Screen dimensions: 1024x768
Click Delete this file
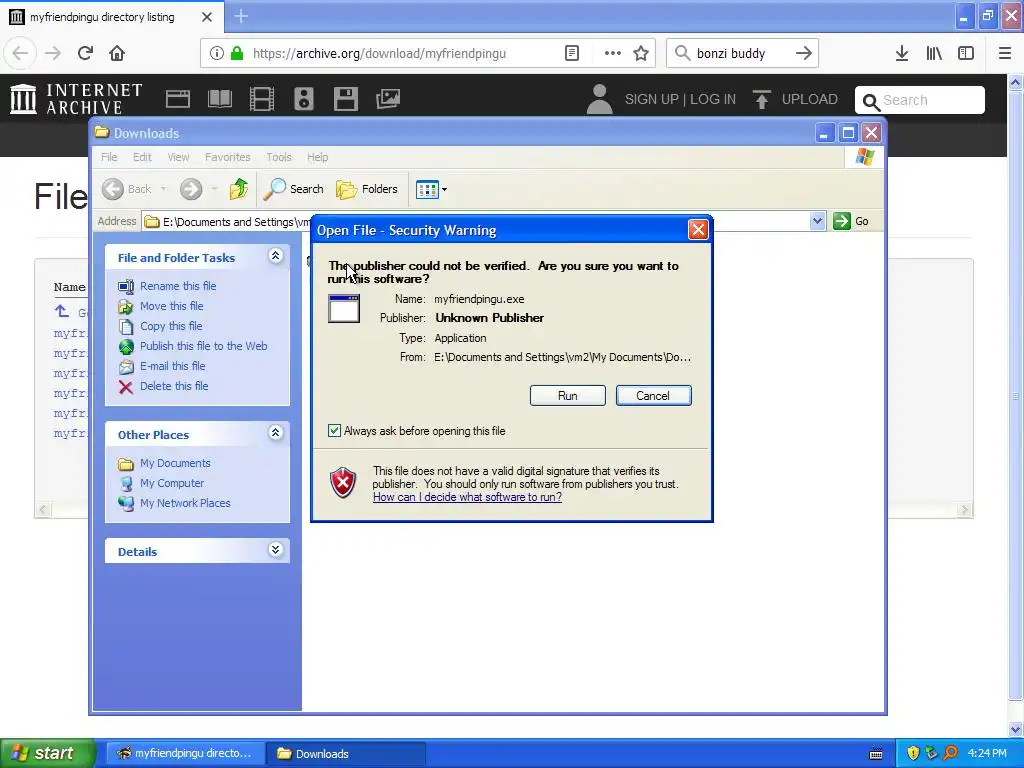174,386
